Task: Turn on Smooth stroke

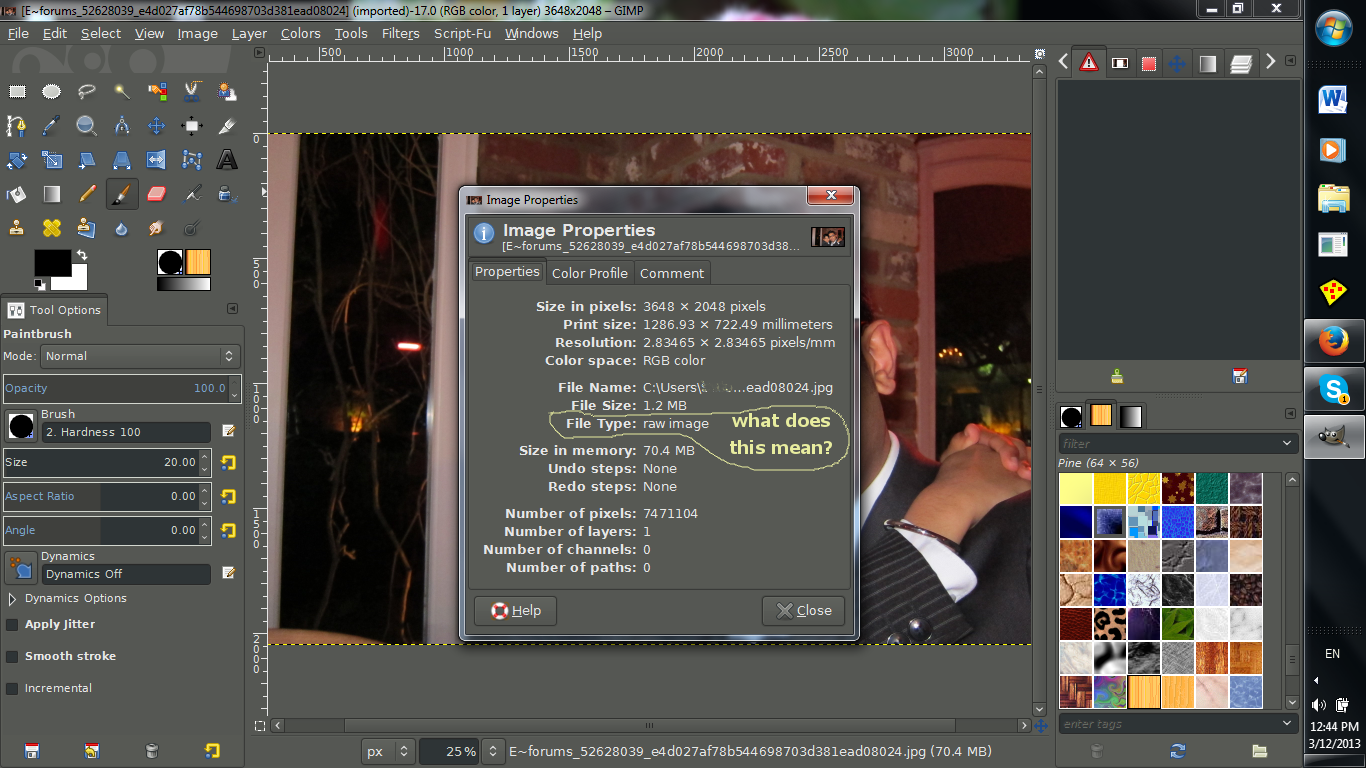Action: pyautogui.click(x=10, y=656)
